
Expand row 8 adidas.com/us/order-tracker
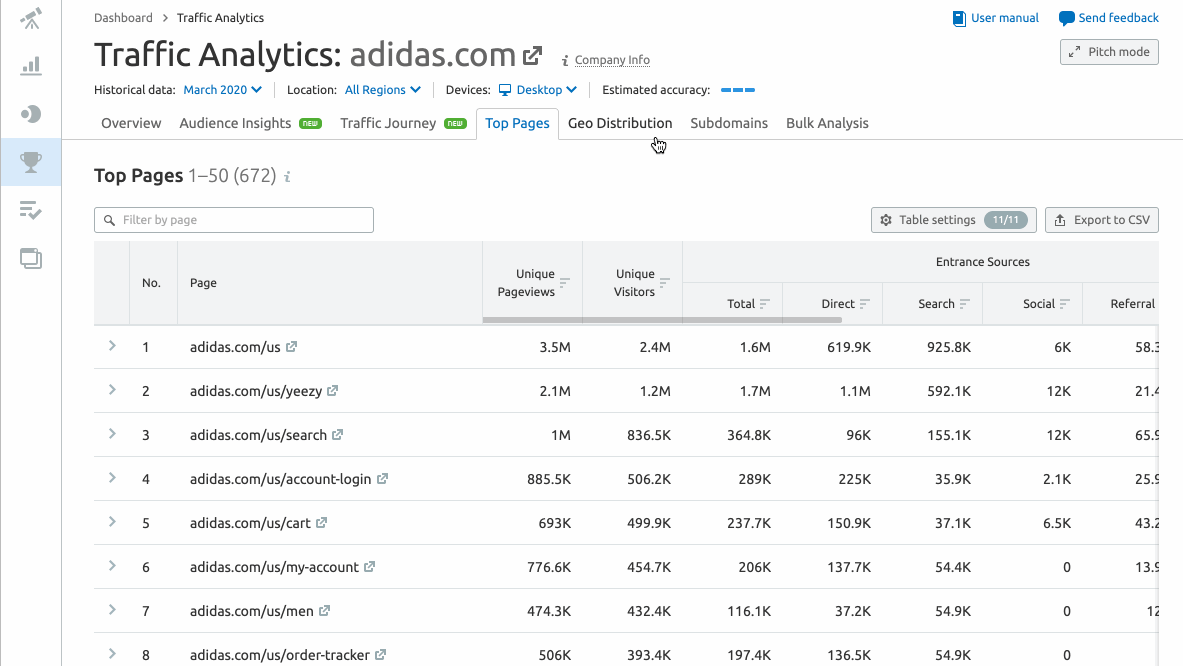[x=112, y=654]
